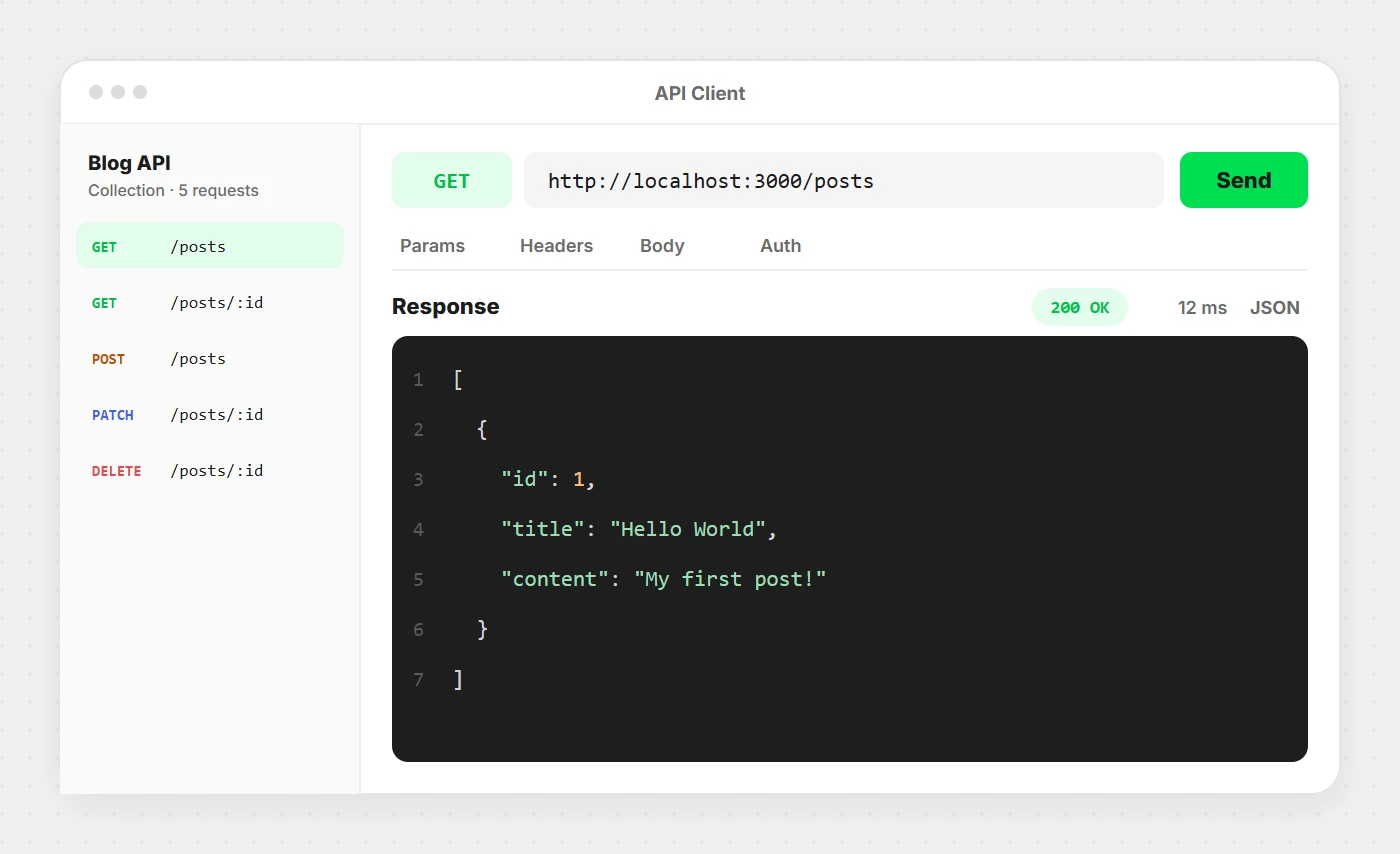Open the Body tab

[662, 246]
